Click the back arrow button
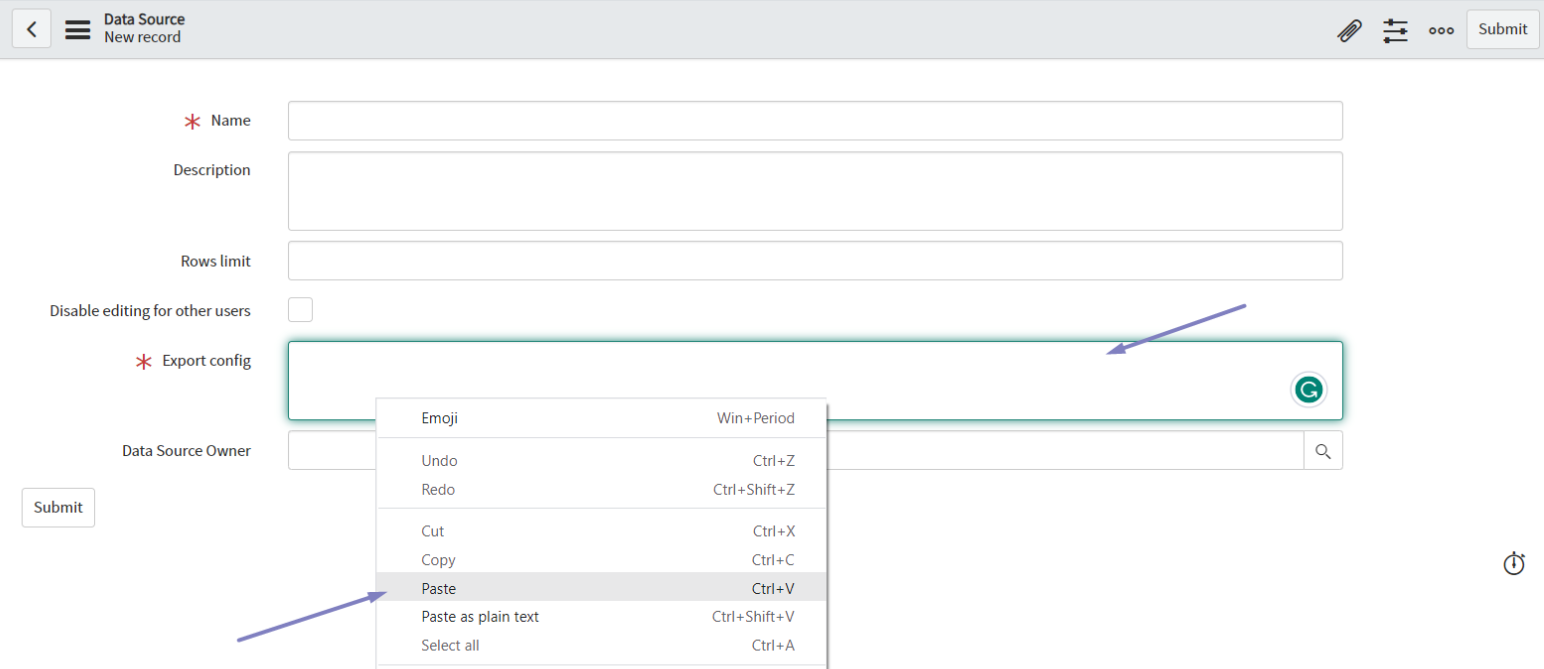This screenshot has width=1544, height=669. tap(32, 29)
